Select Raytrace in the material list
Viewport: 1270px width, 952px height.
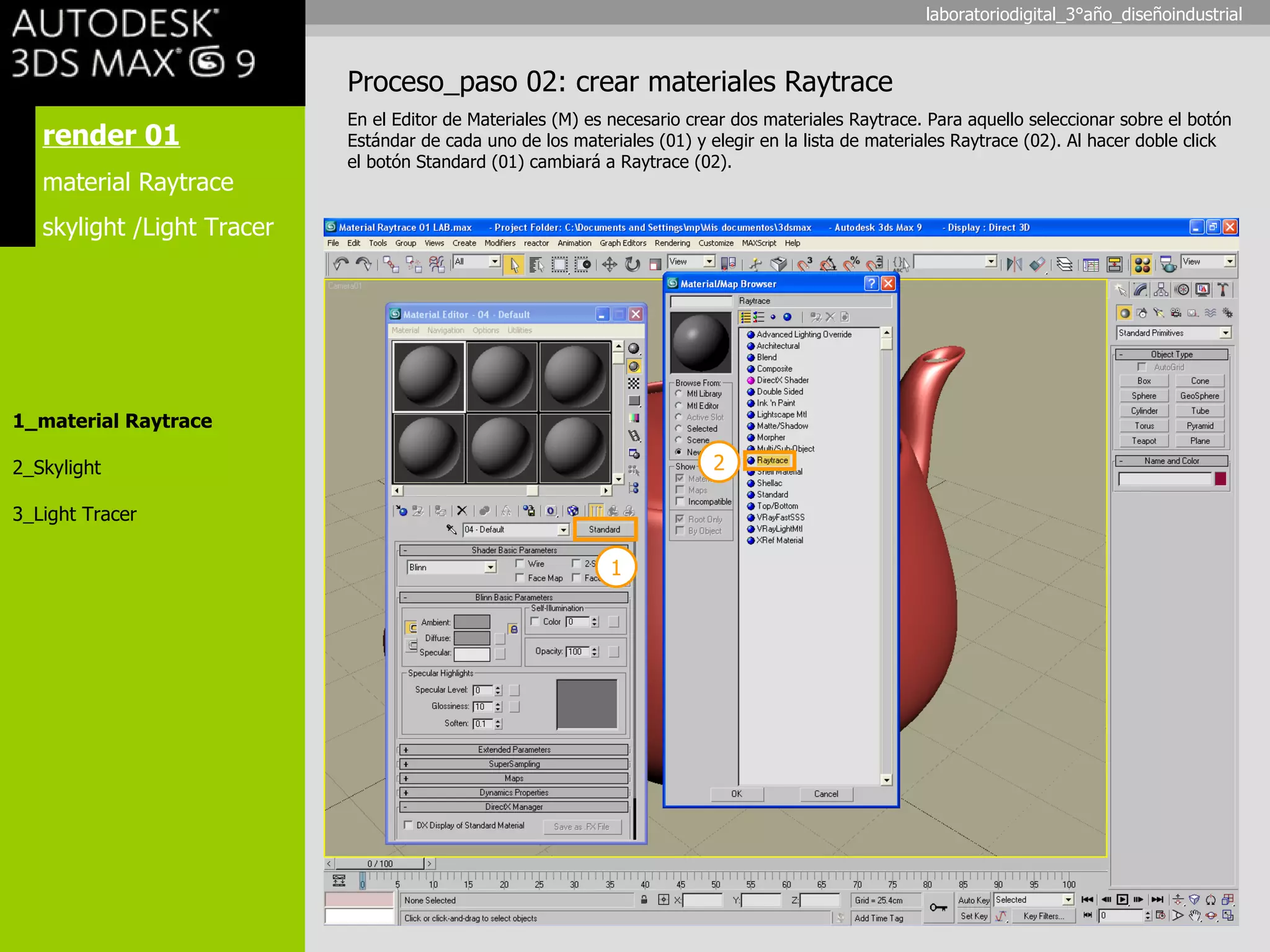(x=771, y=461)
